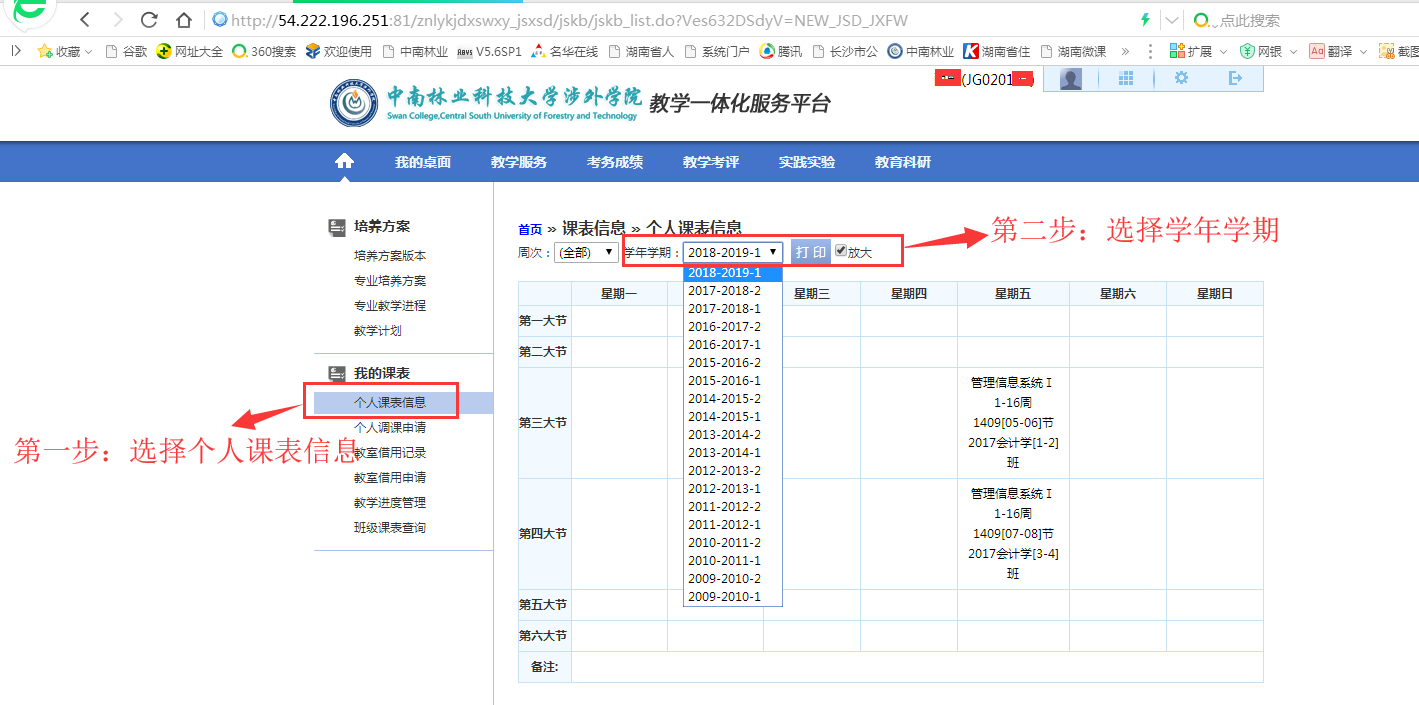Click the apps grid icon in top bar

pos(1125,78)
